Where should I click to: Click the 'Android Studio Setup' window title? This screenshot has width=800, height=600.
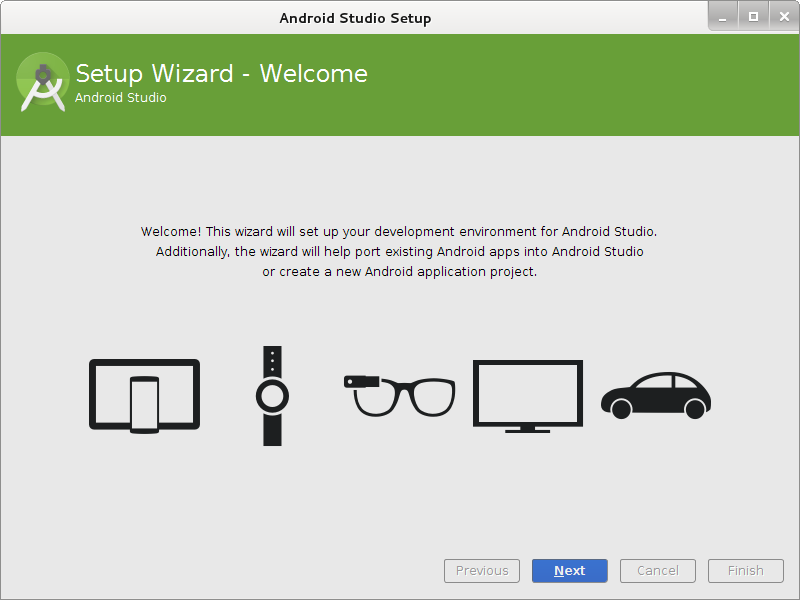(355, 18)
